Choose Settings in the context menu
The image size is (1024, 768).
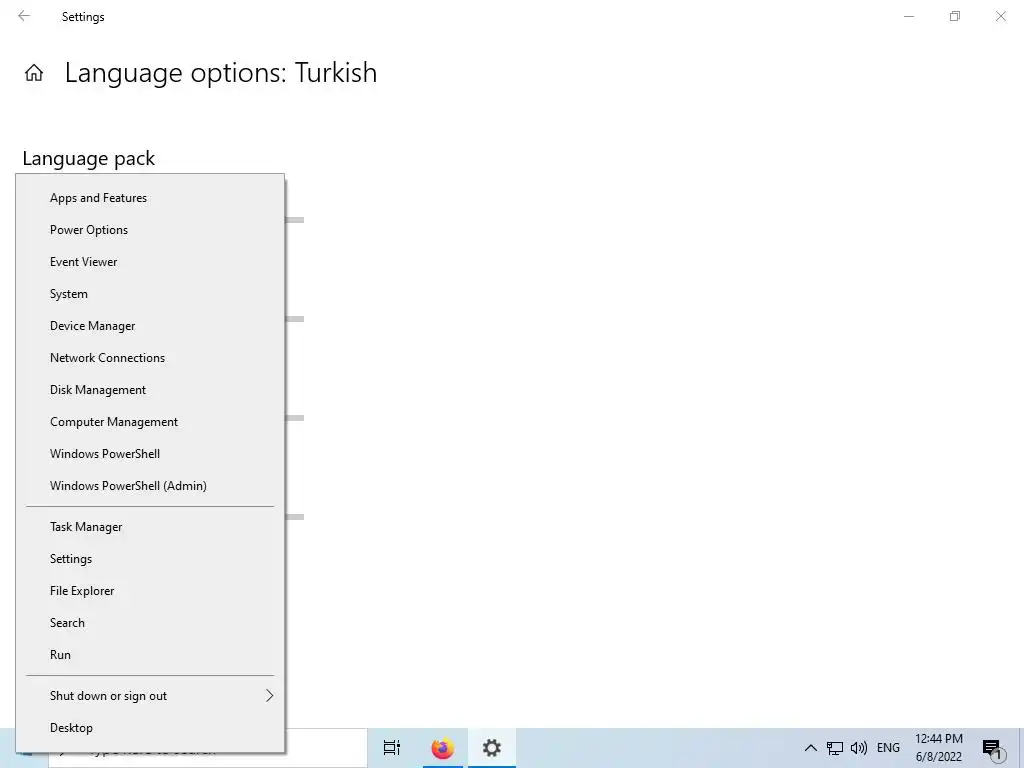click(150, 559)
